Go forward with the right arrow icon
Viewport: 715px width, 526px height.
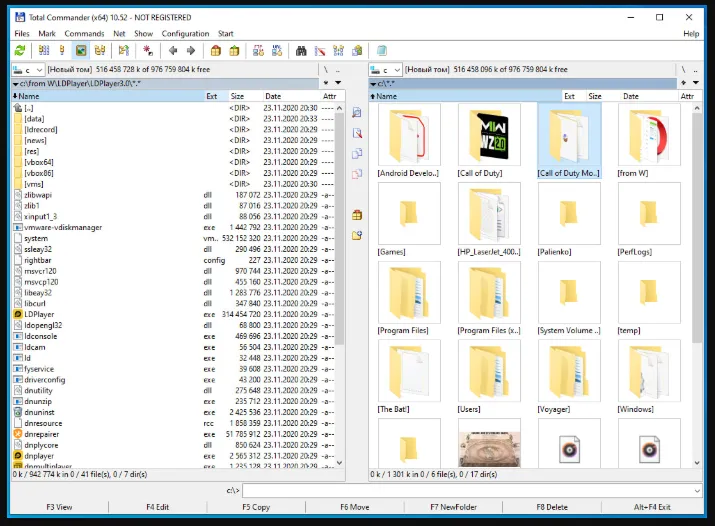pos(191,51)
